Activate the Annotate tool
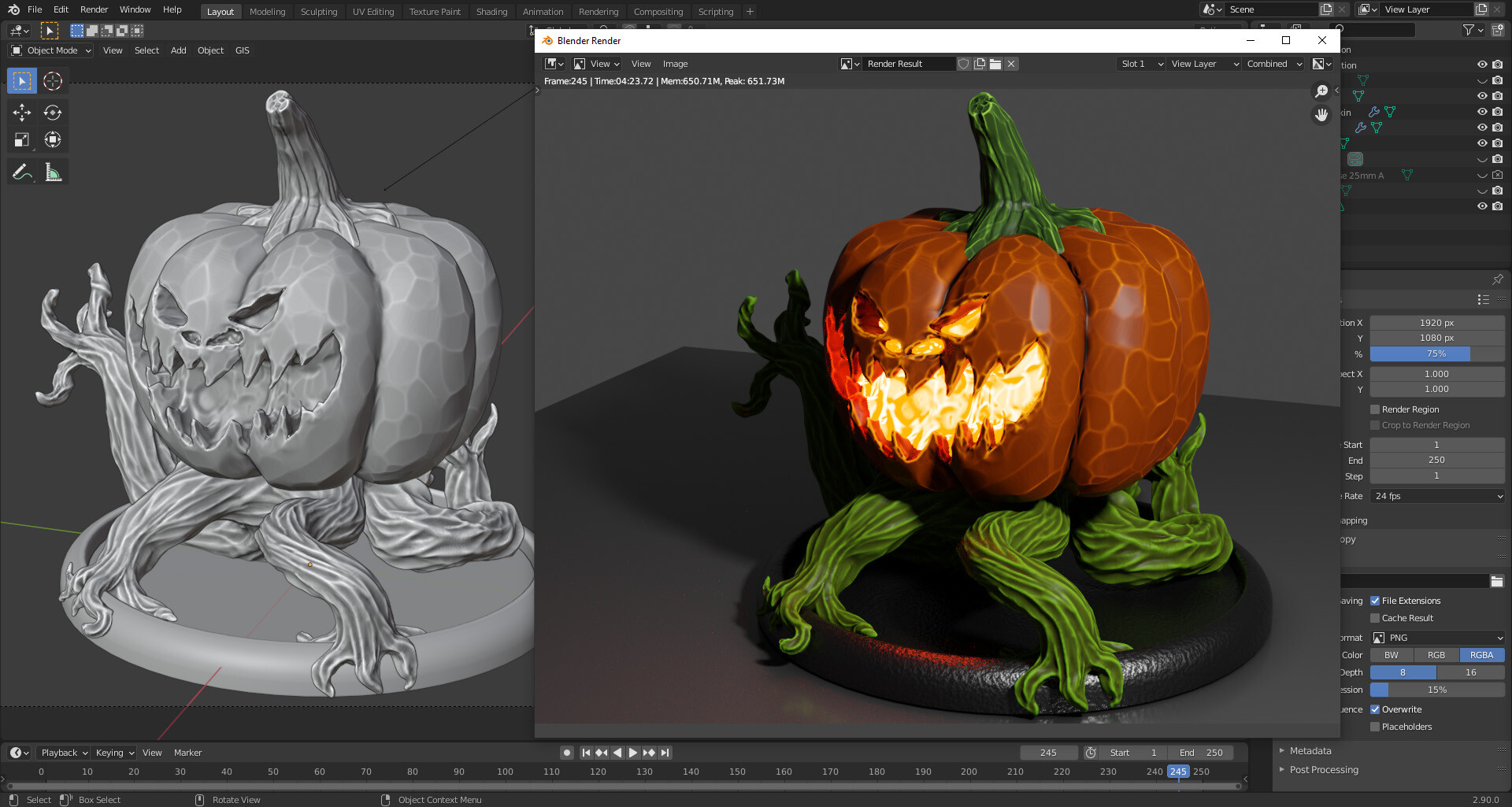Screen dimensions: 1512x807 coord(21,171)
